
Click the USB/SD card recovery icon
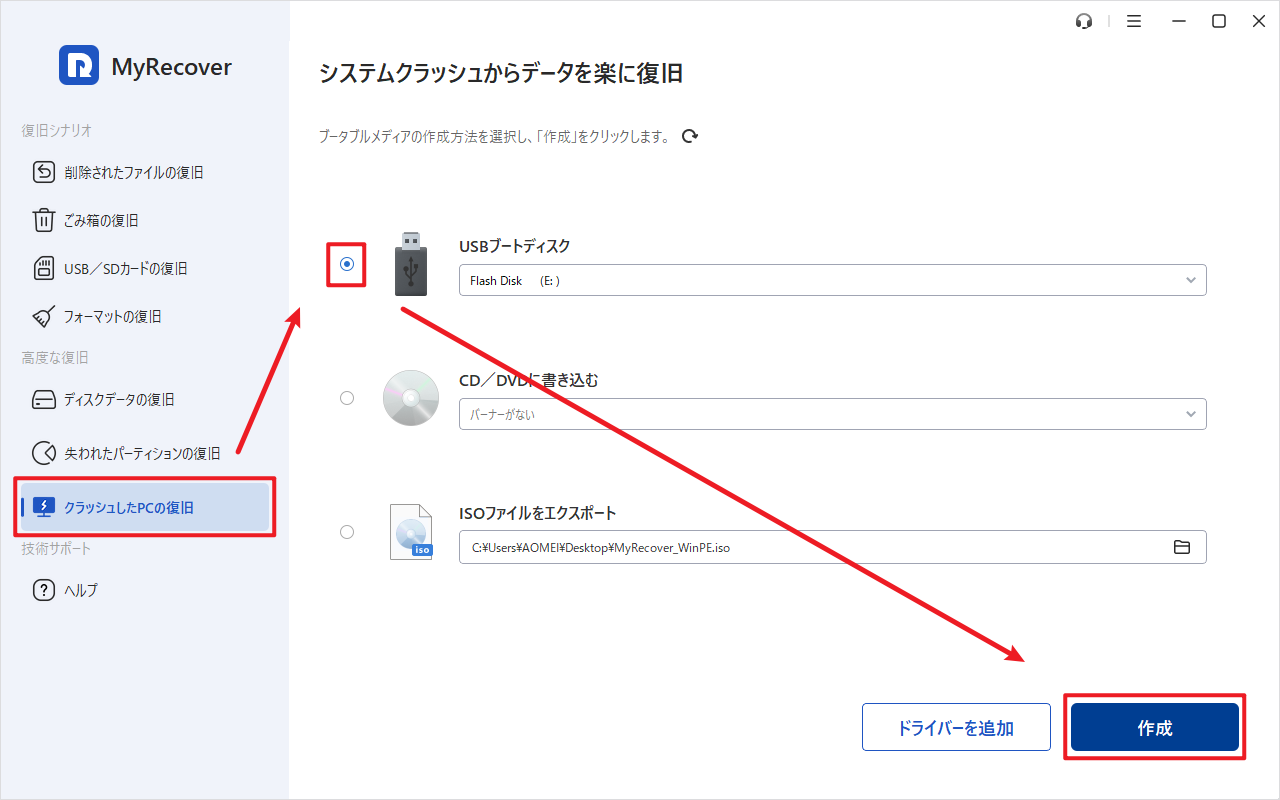point(44,268)
